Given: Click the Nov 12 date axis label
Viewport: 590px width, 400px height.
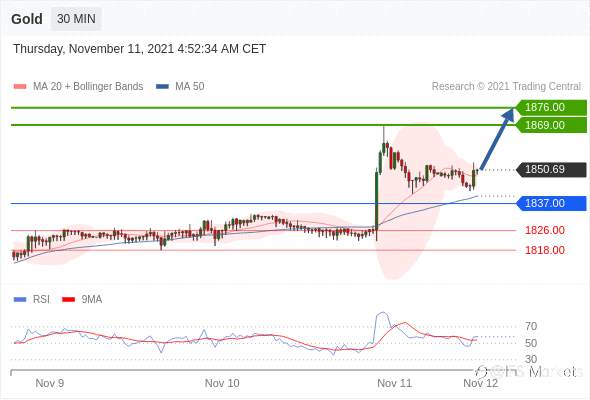Looking at the screenshot, I should tap(481, 383).
